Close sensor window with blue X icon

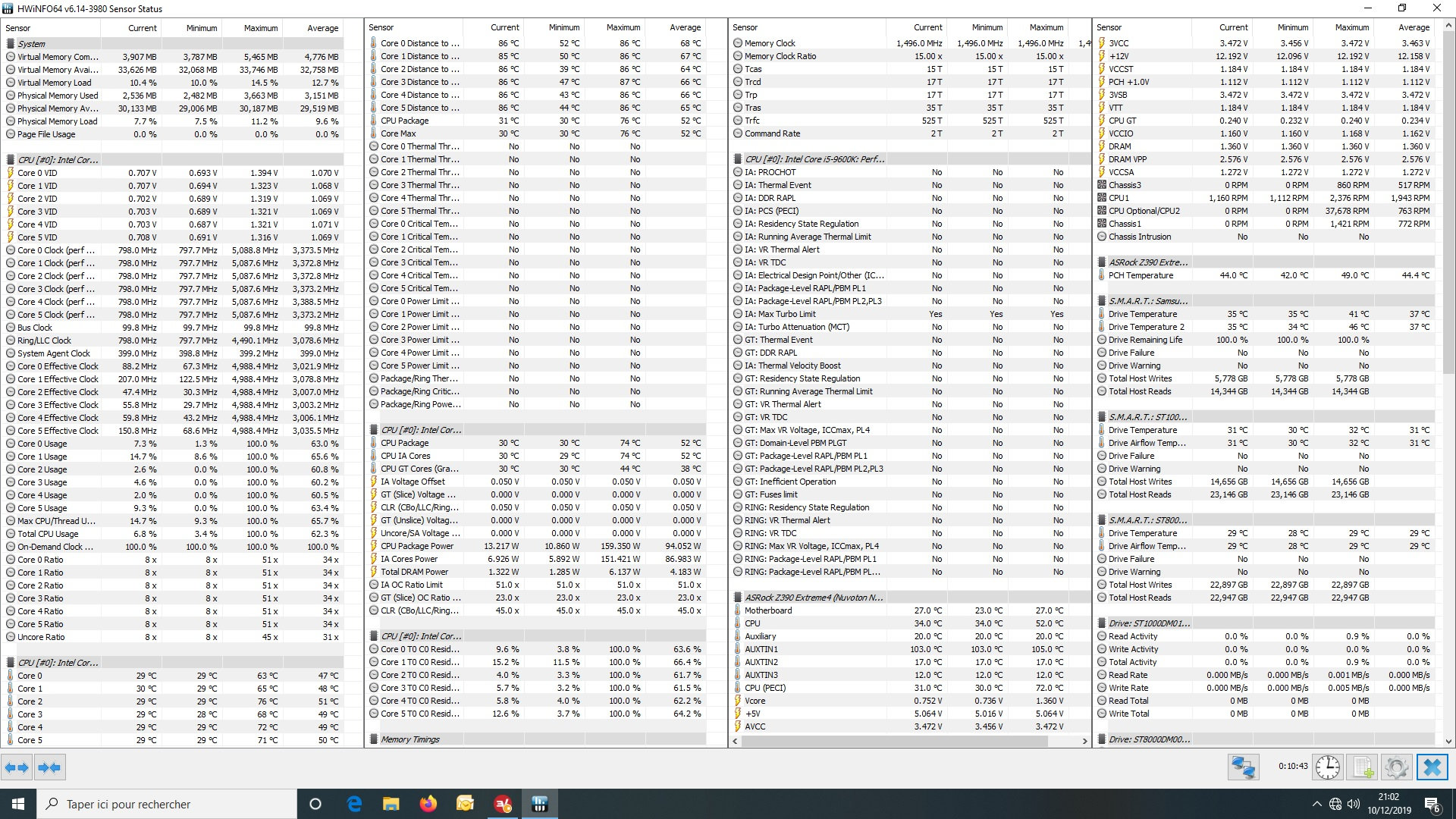click(1432, 767)
